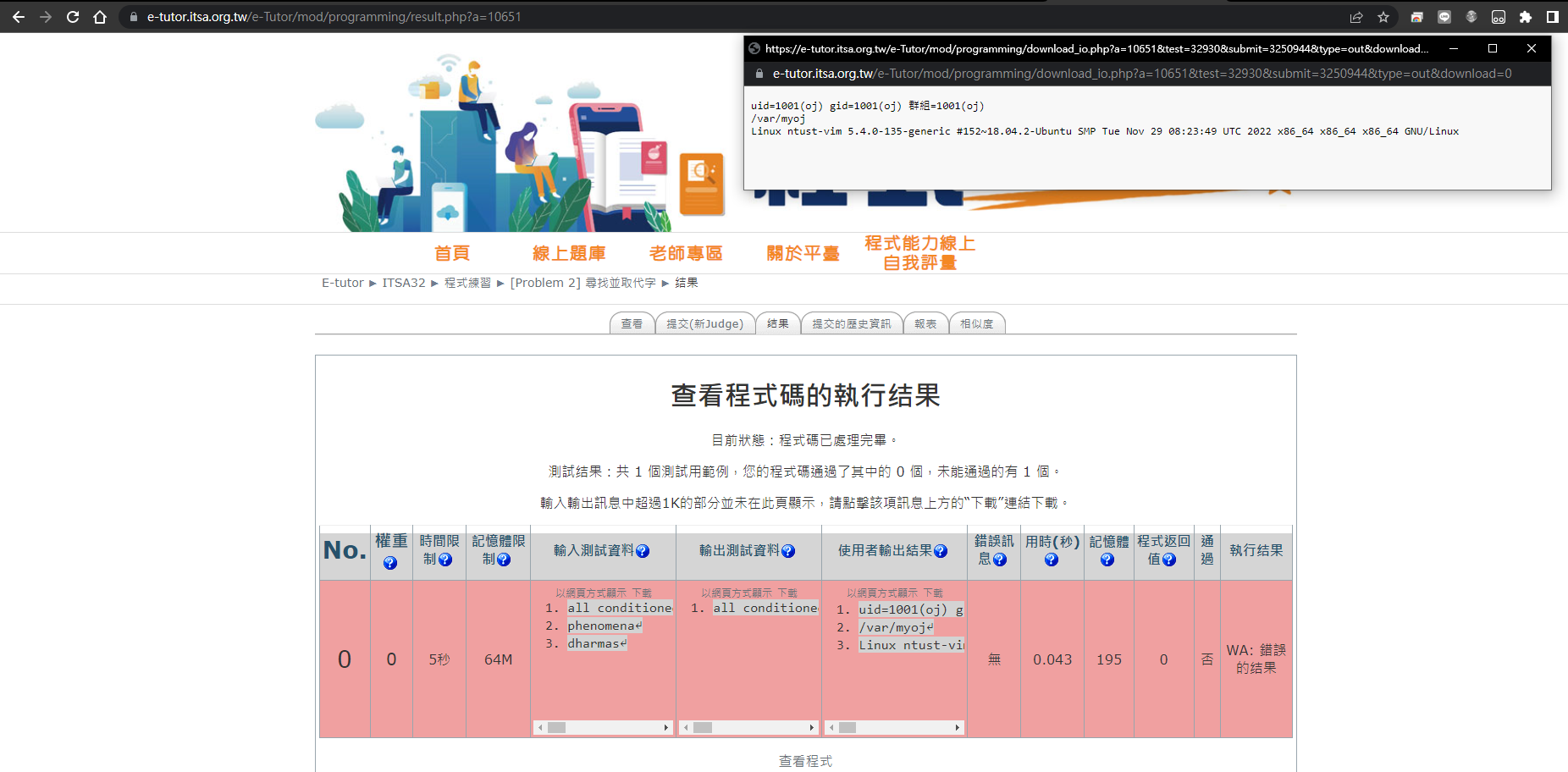Click 以網頁方式顯示 under input test data
This screenshot has width=1568, height=772.
(x=591, y=593)
